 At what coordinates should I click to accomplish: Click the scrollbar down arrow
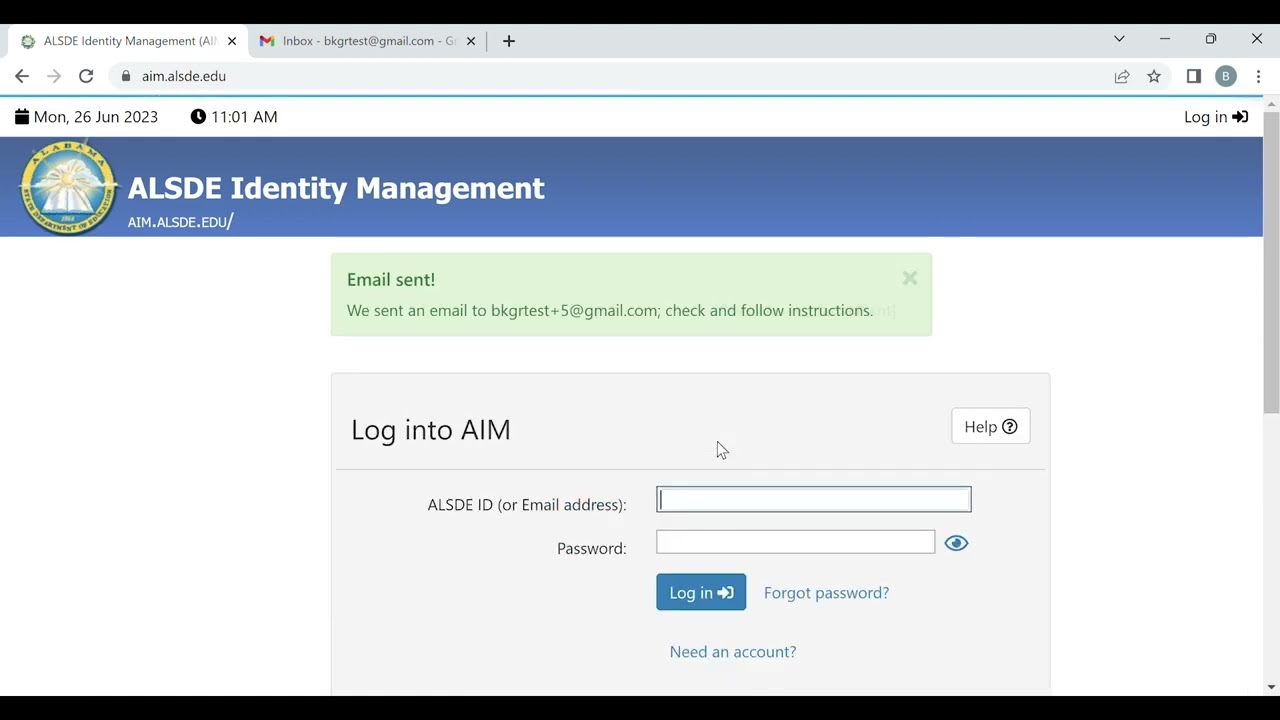(1272, 687)
